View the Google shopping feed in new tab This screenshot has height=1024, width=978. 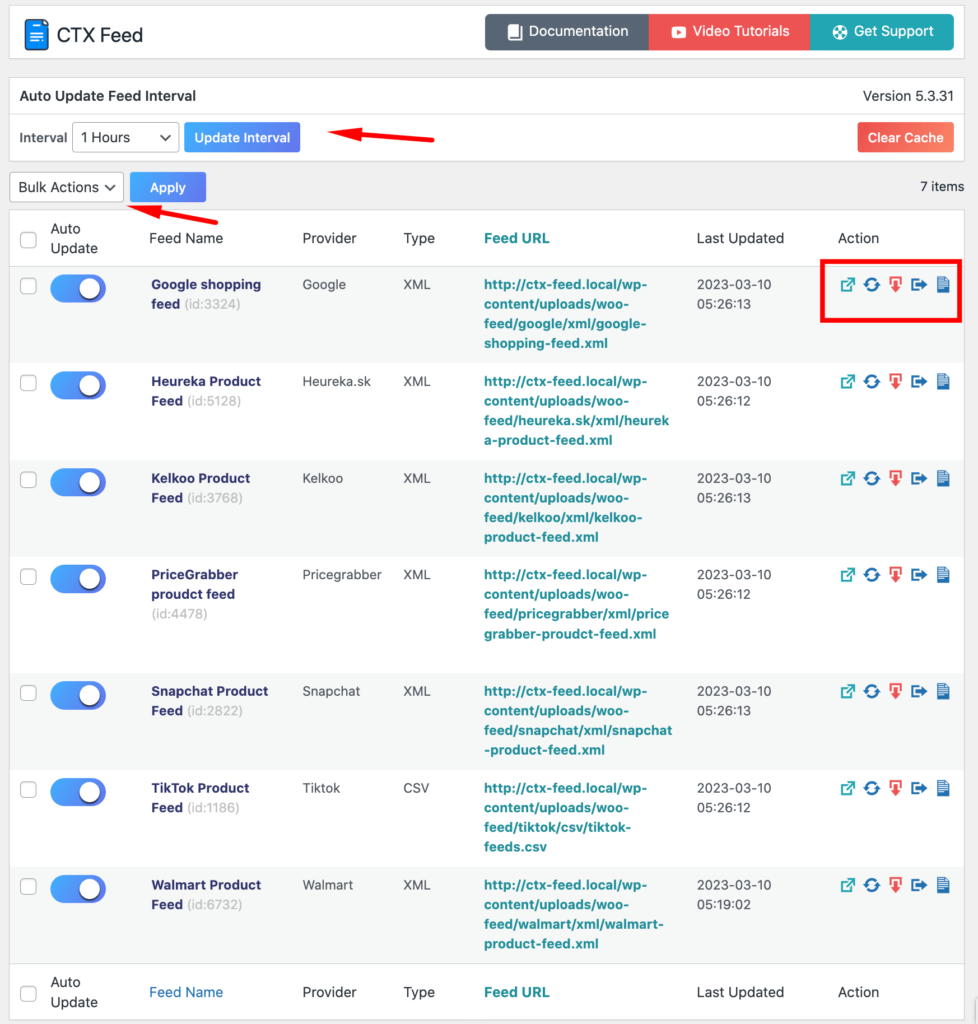point(847,285)
